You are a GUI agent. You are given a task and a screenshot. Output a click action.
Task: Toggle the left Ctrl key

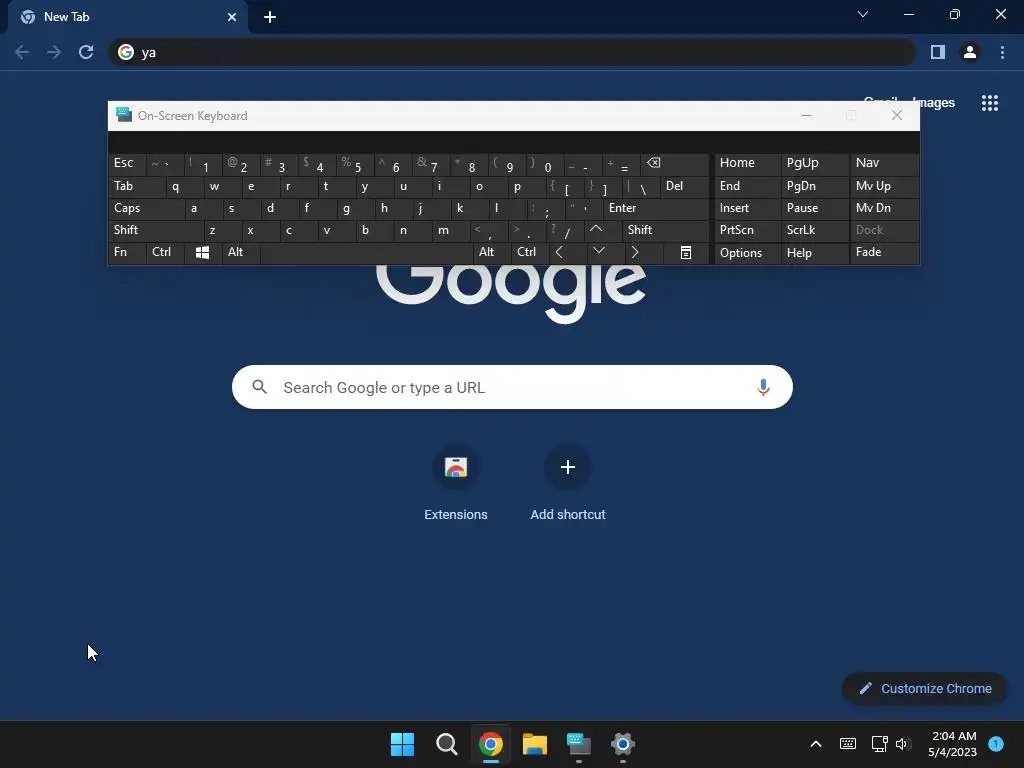coord(165,252)
